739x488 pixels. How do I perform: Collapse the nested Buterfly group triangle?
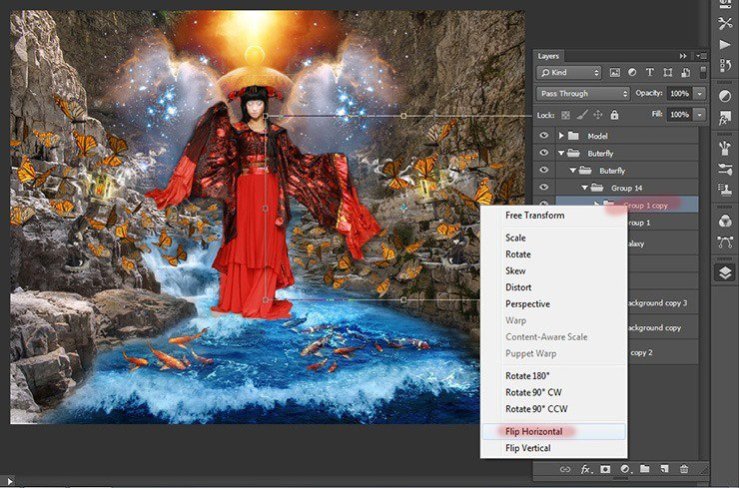tap(573, 171)
